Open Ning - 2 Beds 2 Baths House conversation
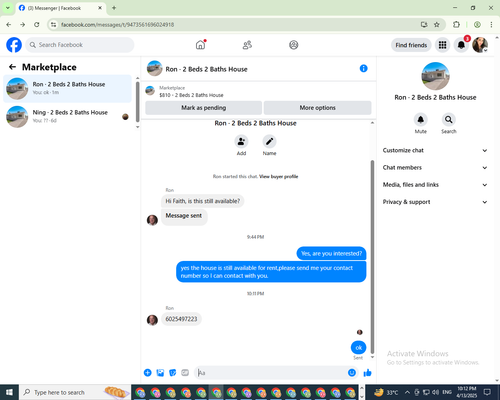500x400 pixels. pos(67,117)
